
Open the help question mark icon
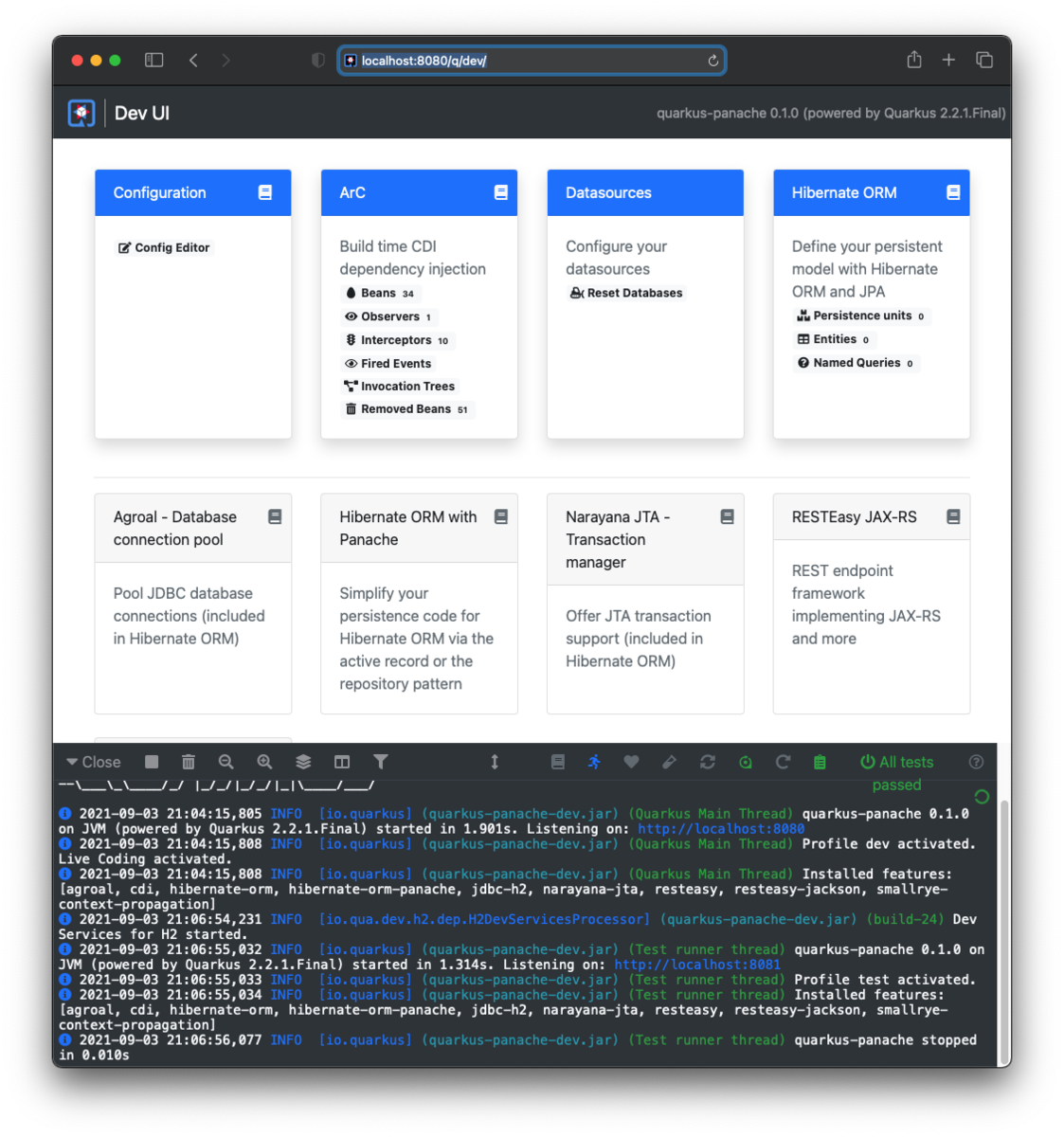tap(977, 762)
